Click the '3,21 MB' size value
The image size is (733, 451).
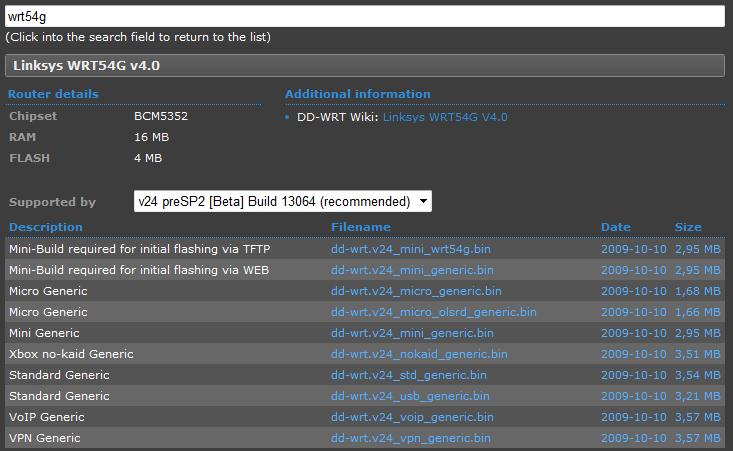697,396
